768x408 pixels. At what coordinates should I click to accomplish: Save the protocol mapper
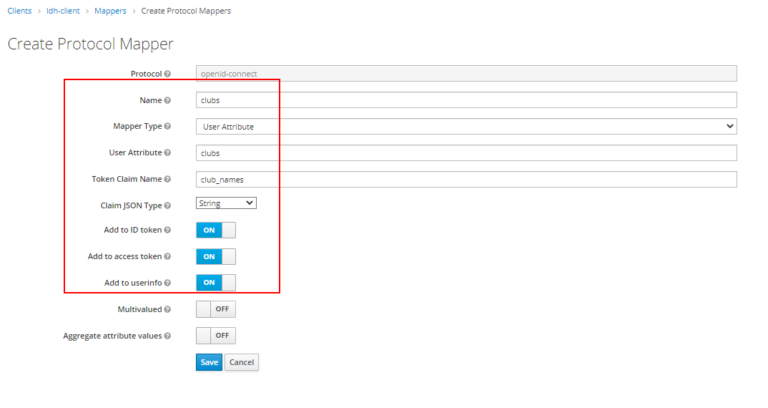click(x=208, y=362)
